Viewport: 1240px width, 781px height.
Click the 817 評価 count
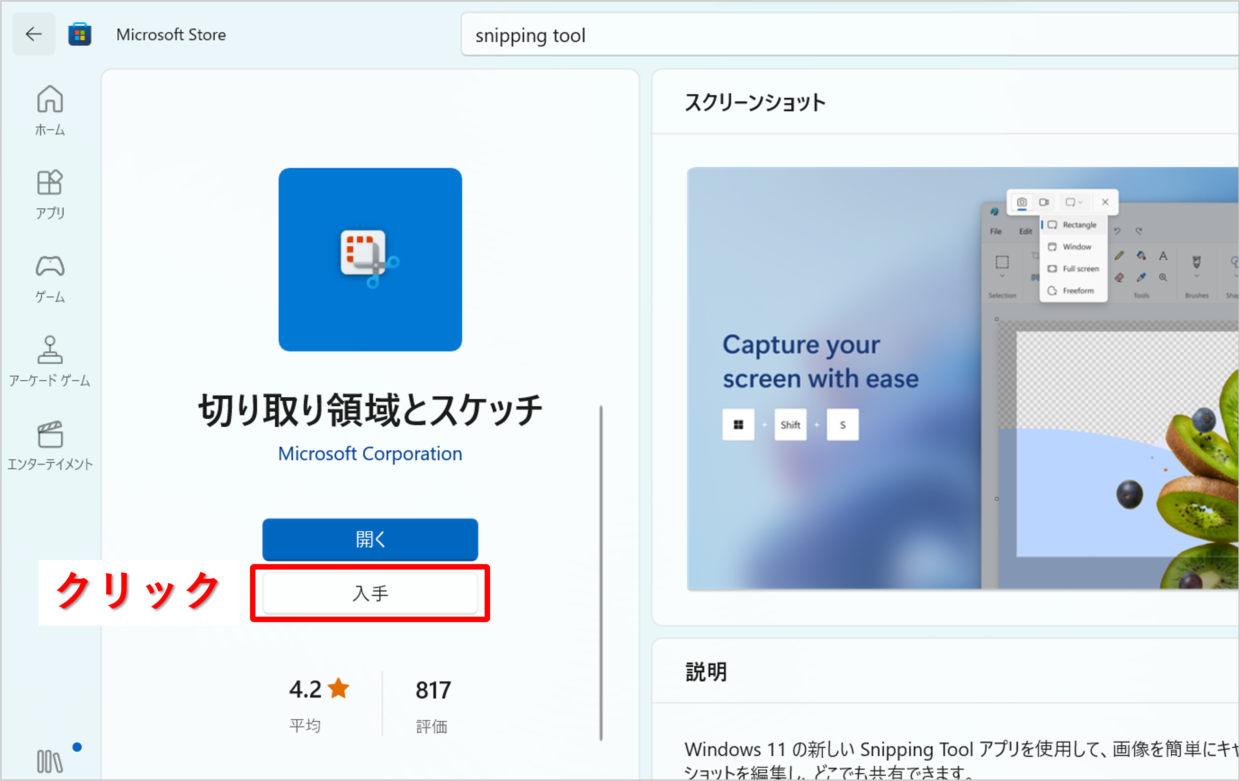[433, 704]
